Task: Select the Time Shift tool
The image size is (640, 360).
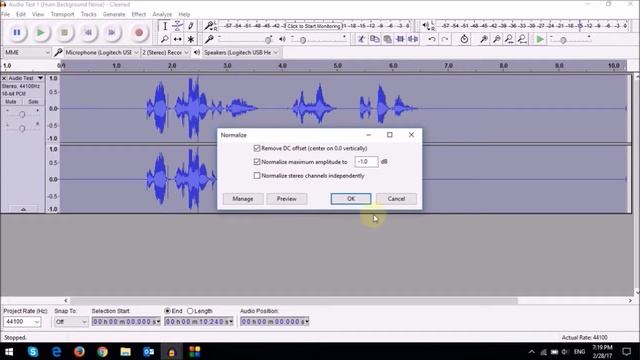Action: coord(178,39)
